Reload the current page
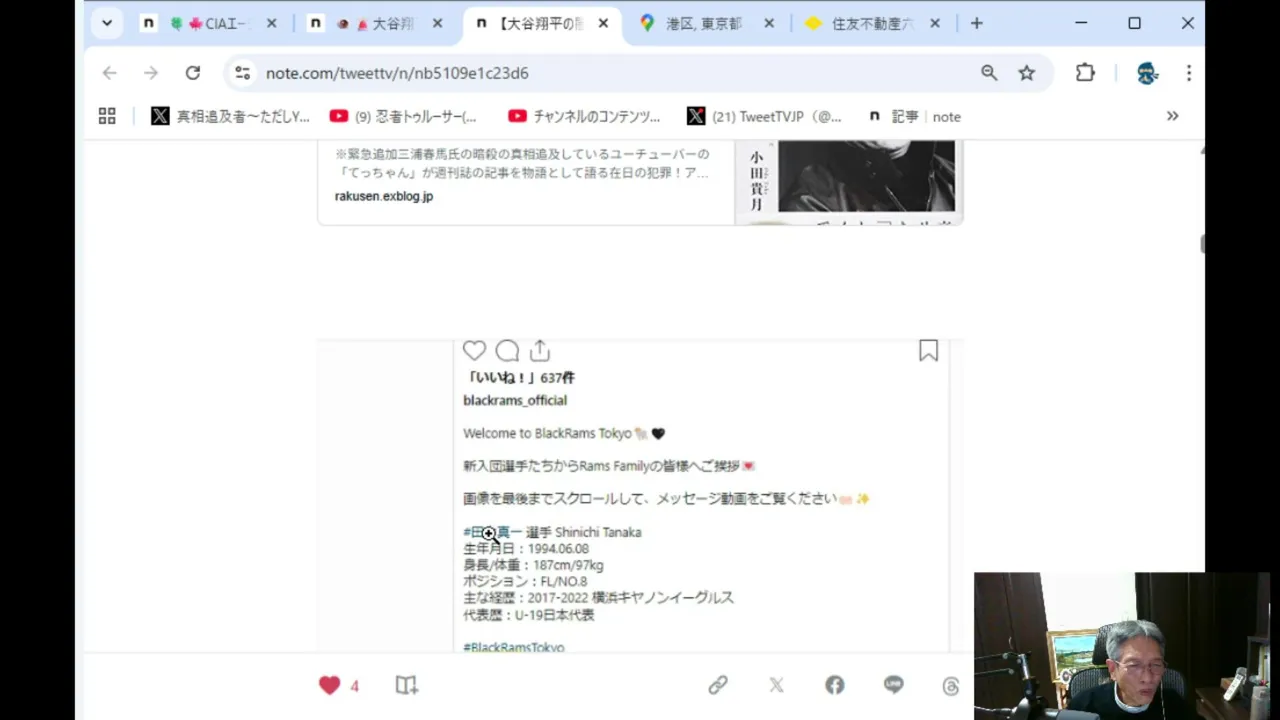Viewport: 1280px width, 720px height. coord(193,73)
